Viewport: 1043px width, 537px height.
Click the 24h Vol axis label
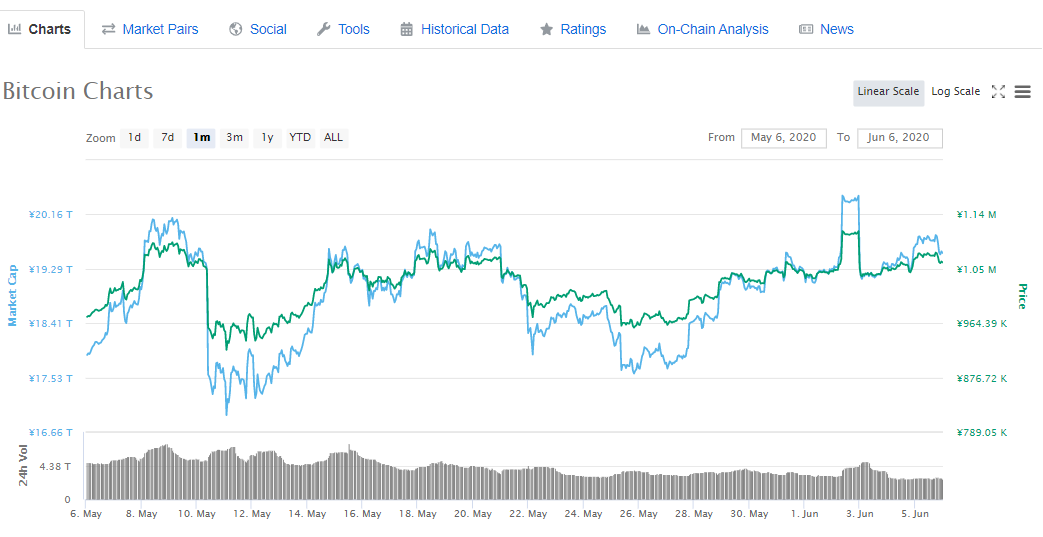coord(23,465)
